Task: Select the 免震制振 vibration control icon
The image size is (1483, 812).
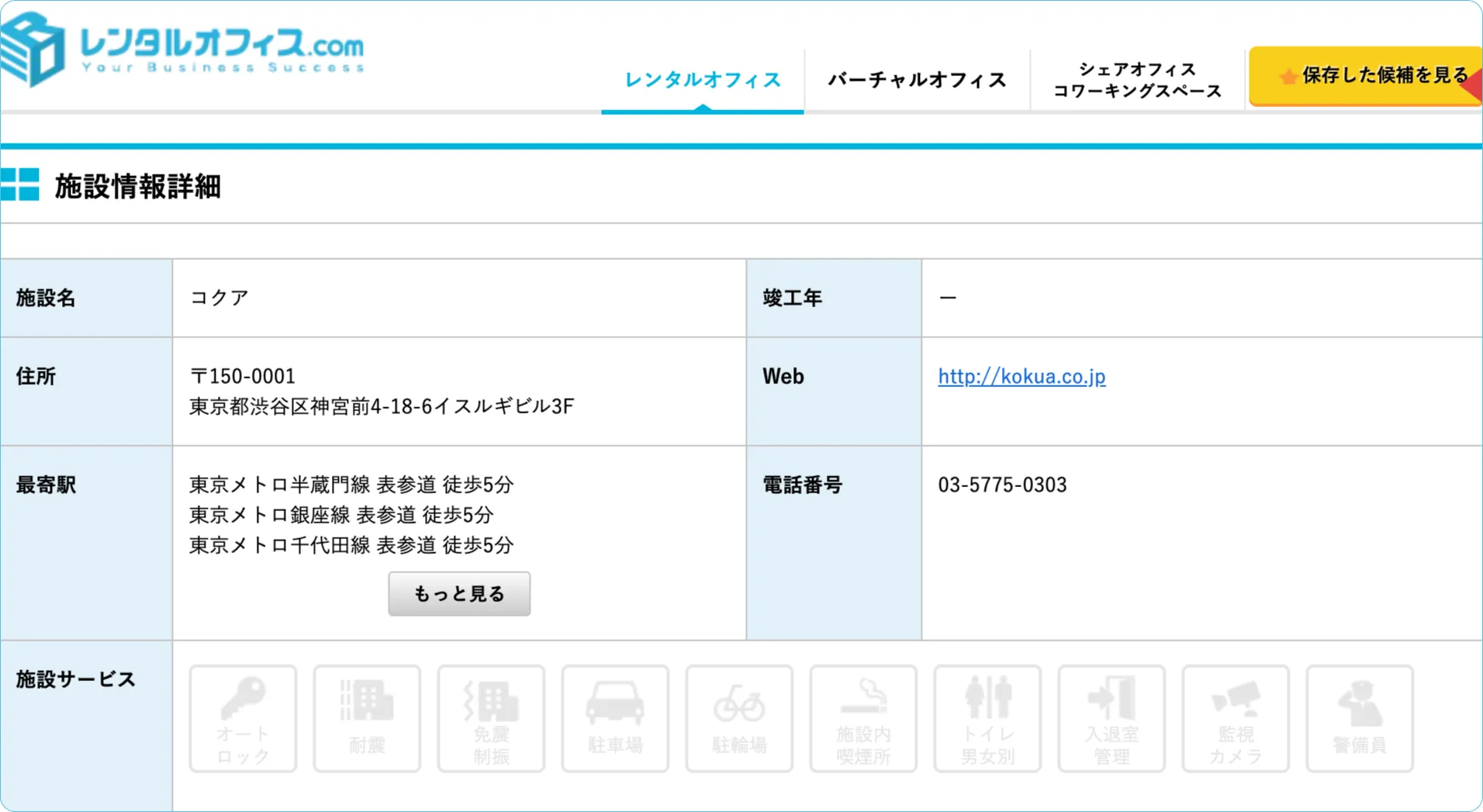Action: pyautogui.click(x=491, y=718)
